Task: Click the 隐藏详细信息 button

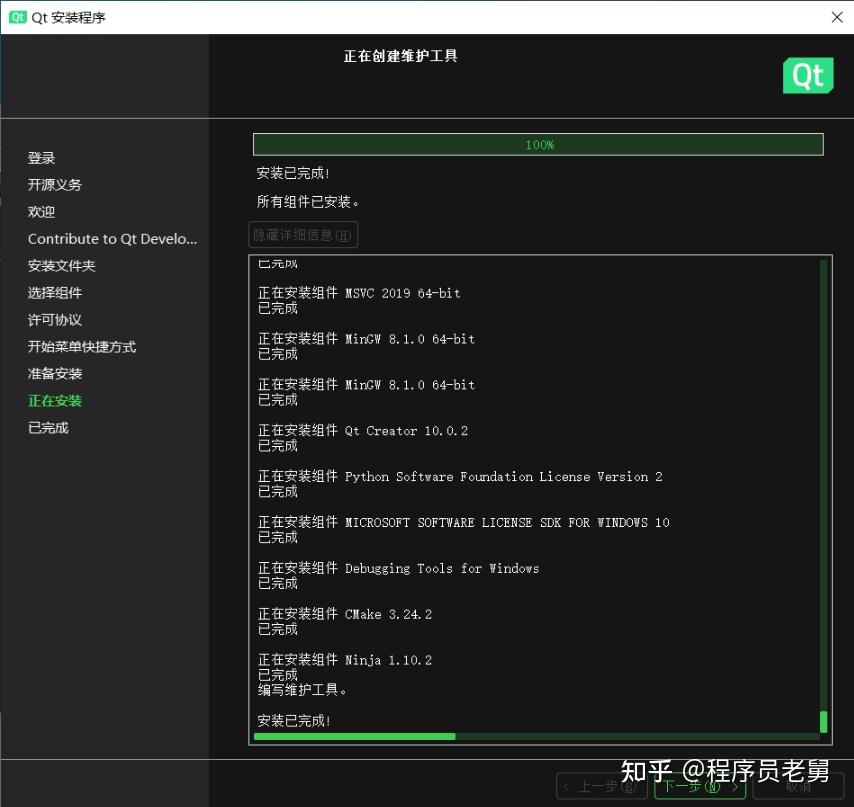Action: point(302,234)
